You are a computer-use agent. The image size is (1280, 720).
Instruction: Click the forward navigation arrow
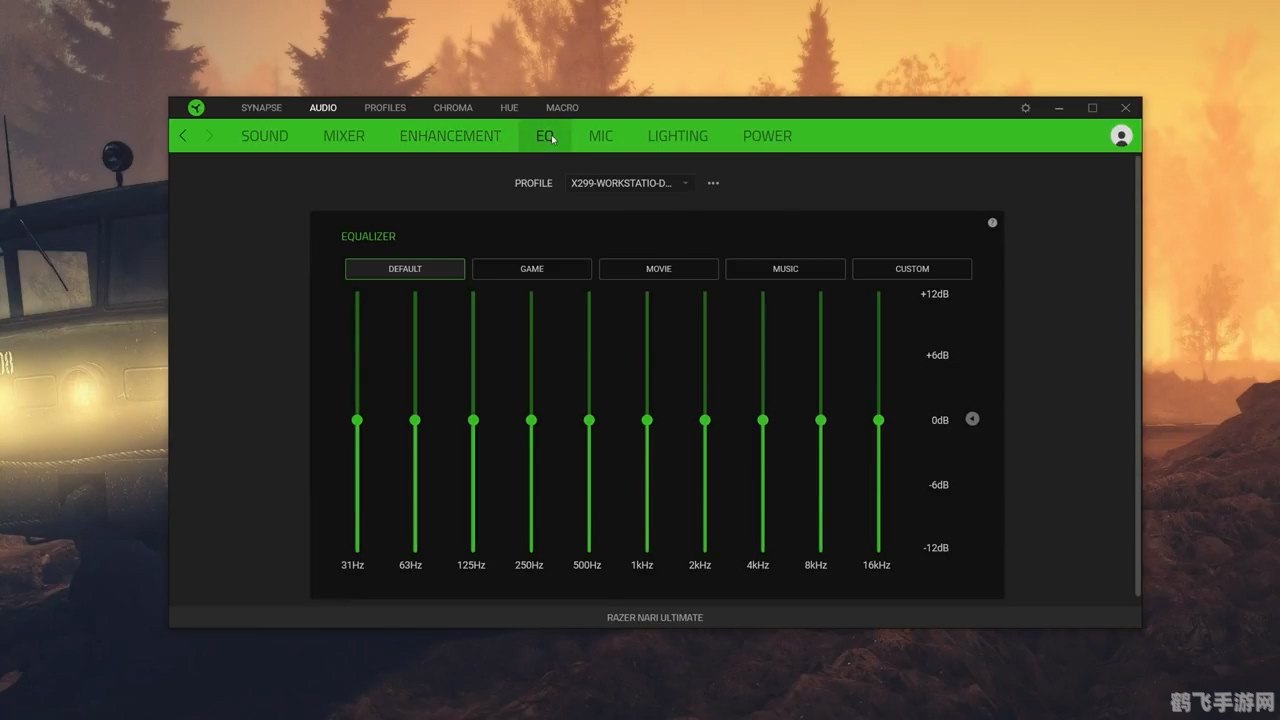[209, 136]
